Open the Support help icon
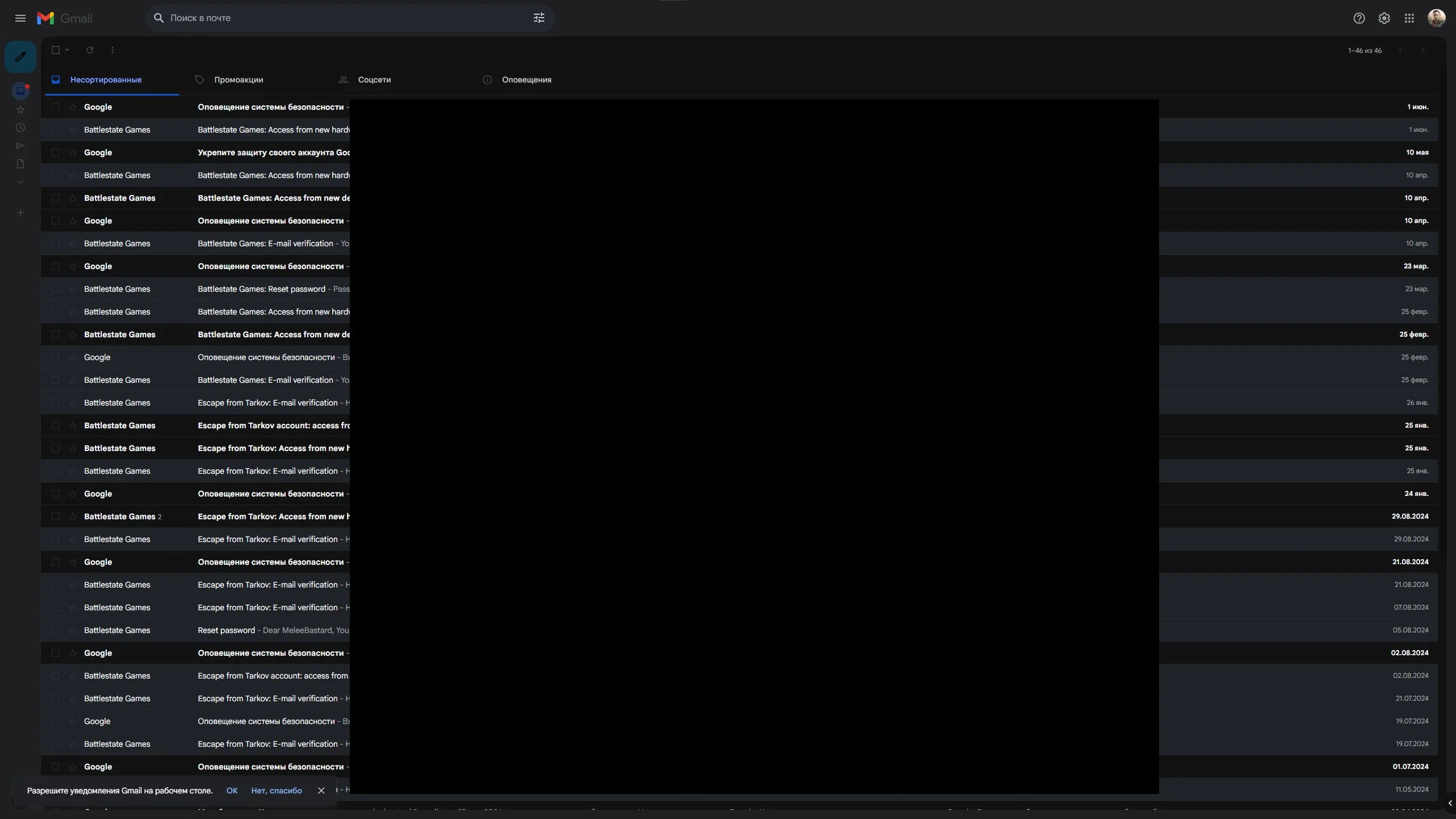This screenshot has height=819, width=1456. point(1359,18)
